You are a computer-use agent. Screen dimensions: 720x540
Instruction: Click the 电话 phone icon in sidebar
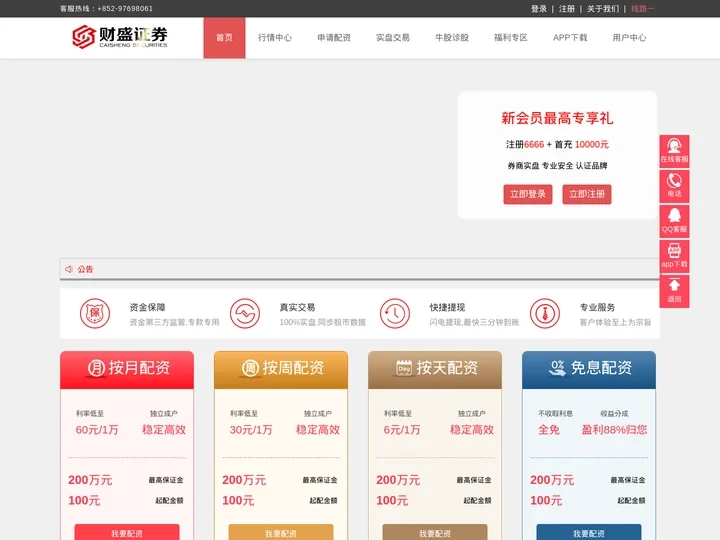[674, 186]
